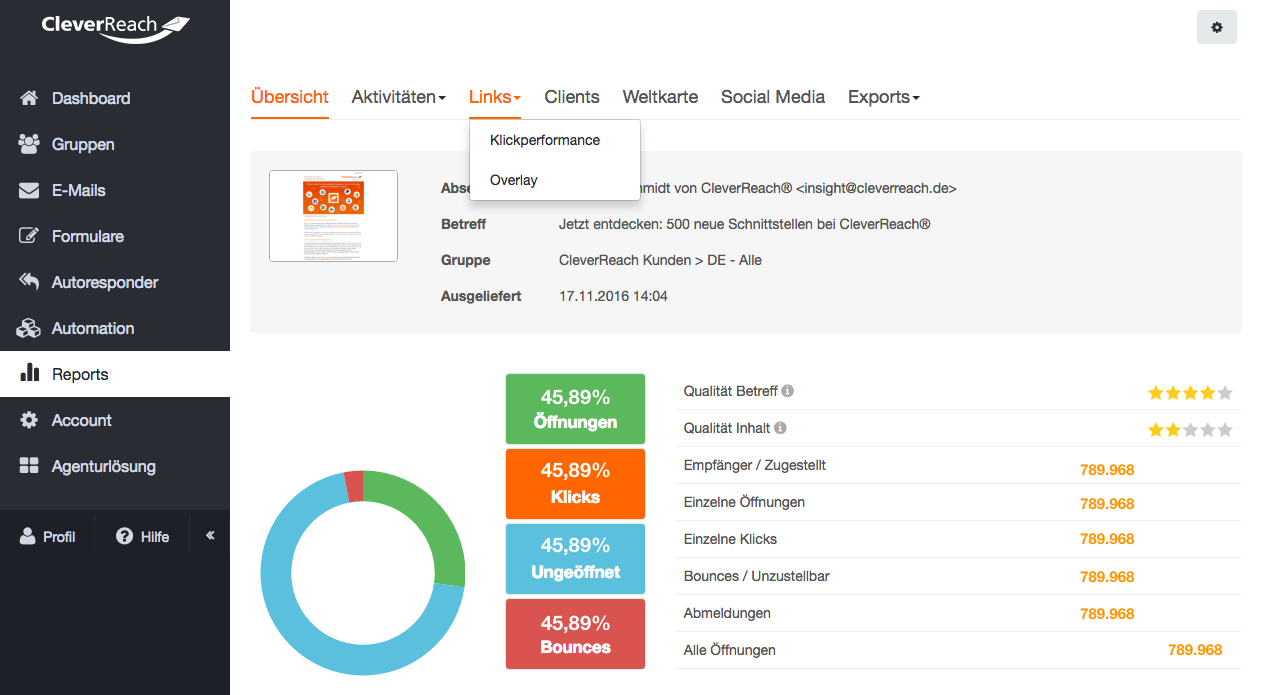
Task: Open Autoresponder in the sidebar
Action: tap(115, 282)
